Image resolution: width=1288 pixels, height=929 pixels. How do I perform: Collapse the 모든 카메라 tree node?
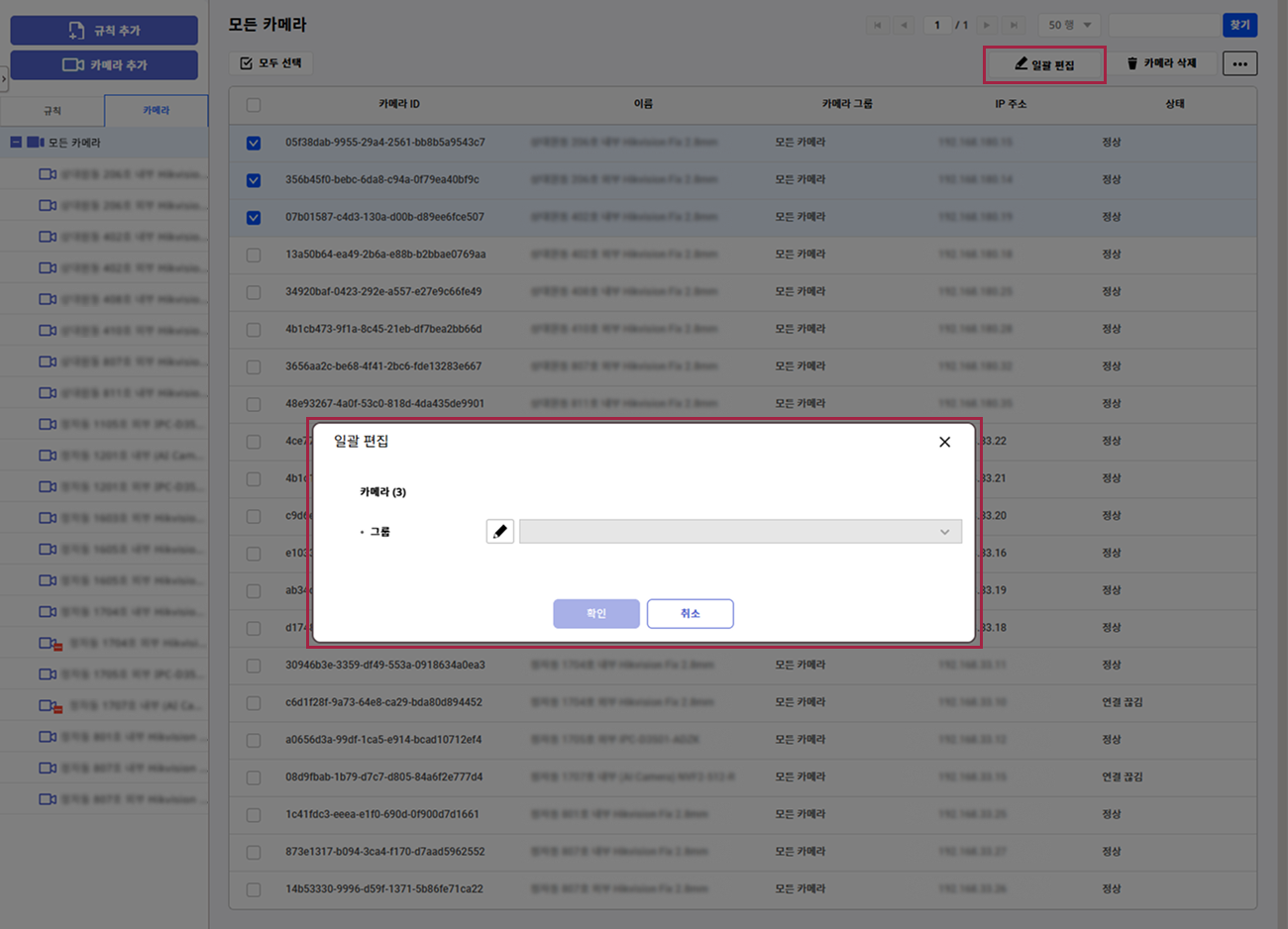pos(16,143)
